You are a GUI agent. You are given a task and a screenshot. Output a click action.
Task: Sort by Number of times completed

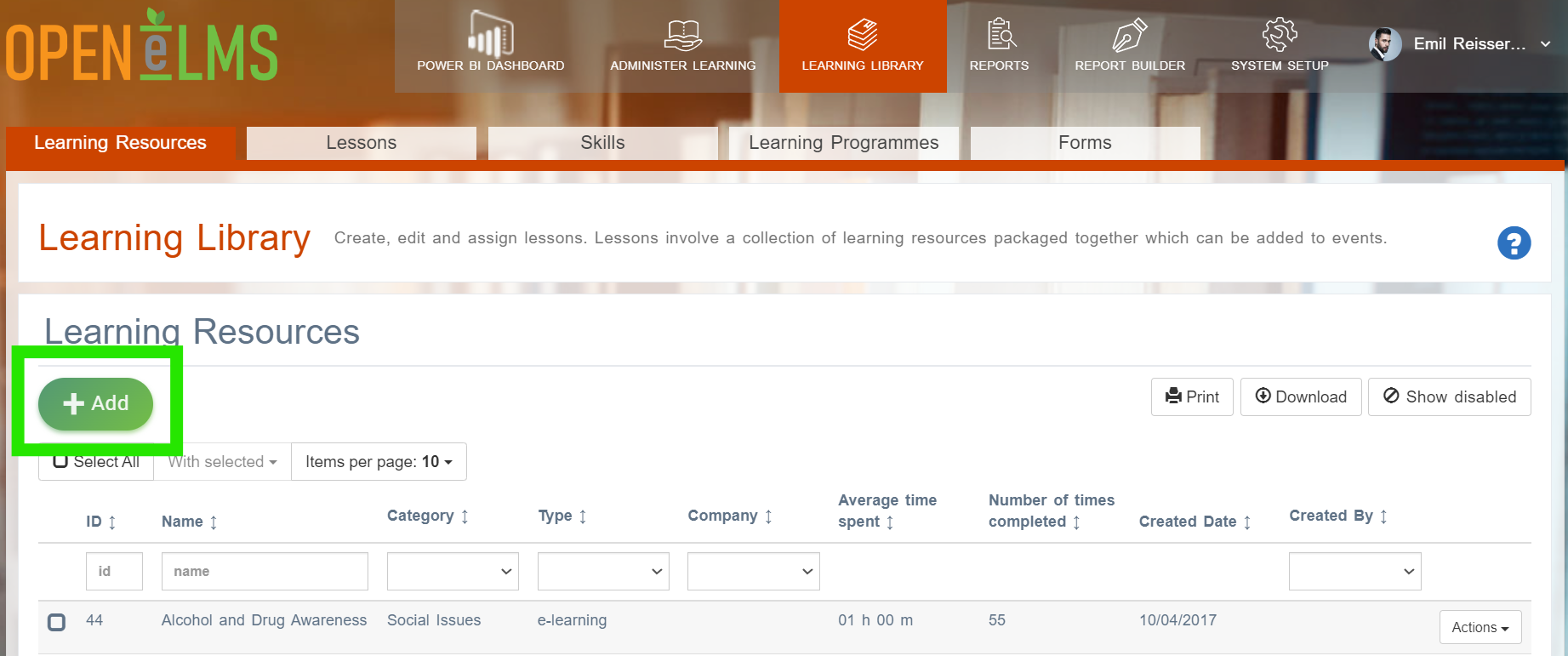click(1076, 522)
